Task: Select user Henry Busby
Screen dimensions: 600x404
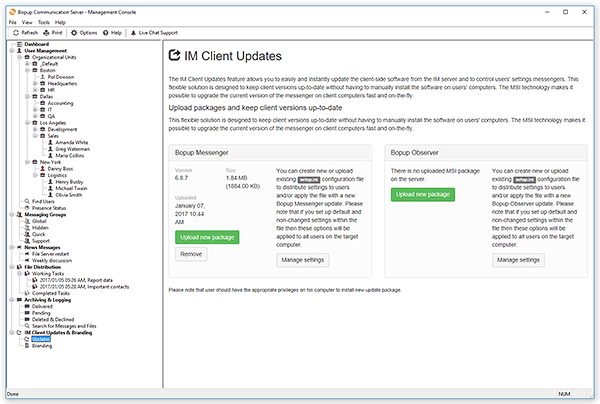Action: (69, 182)
